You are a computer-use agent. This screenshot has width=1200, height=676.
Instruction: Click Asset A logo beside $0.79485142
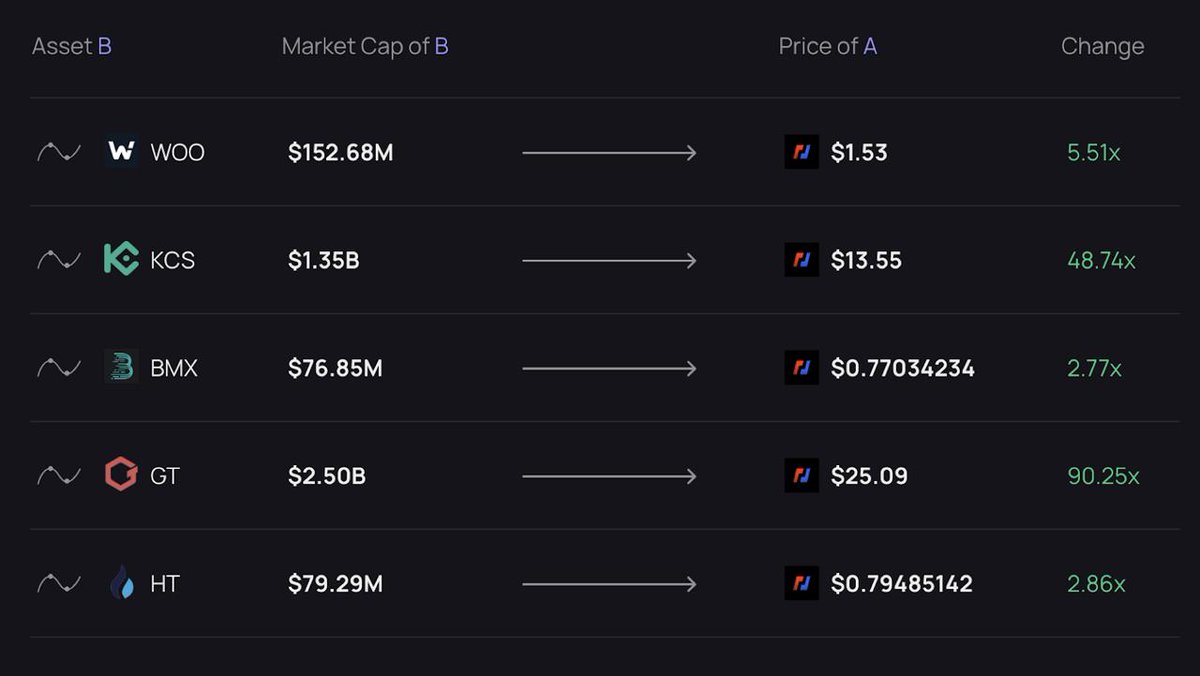(x=801, y=583)
